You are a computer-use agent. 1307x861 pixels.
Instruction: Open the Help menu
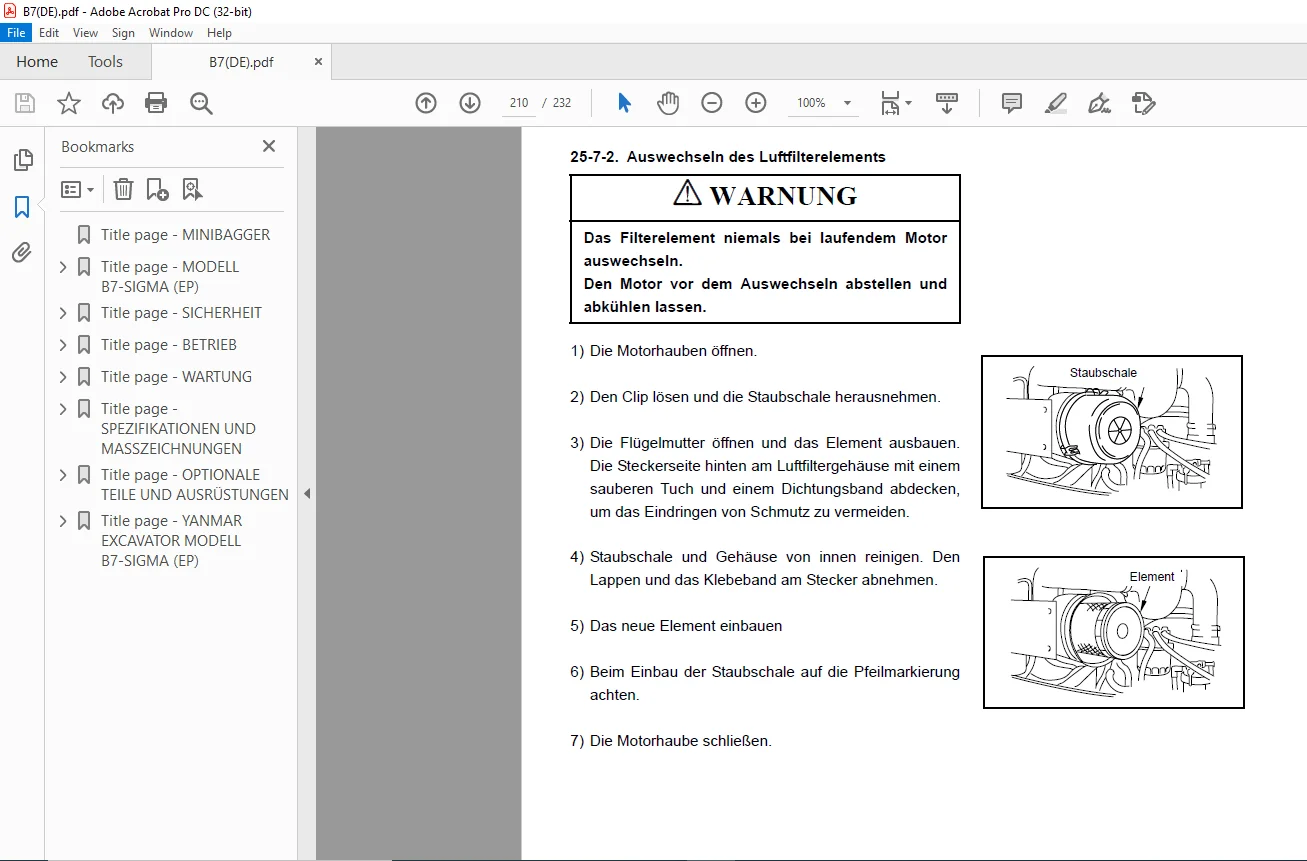point(219,33)
